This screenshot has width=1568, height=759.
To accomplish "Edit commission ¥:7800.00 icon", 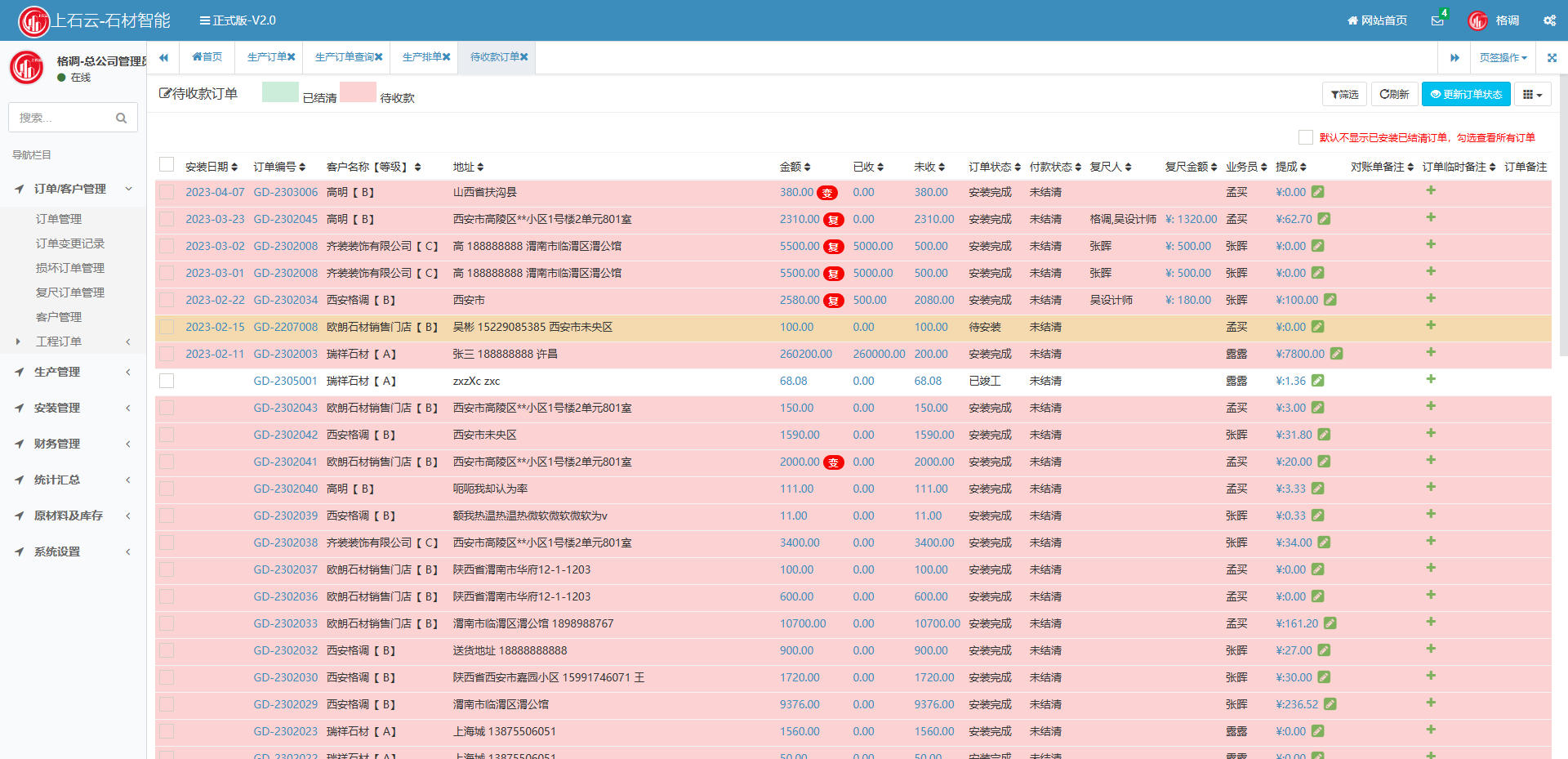I will pyautogui.click(x=1336, y=354).
